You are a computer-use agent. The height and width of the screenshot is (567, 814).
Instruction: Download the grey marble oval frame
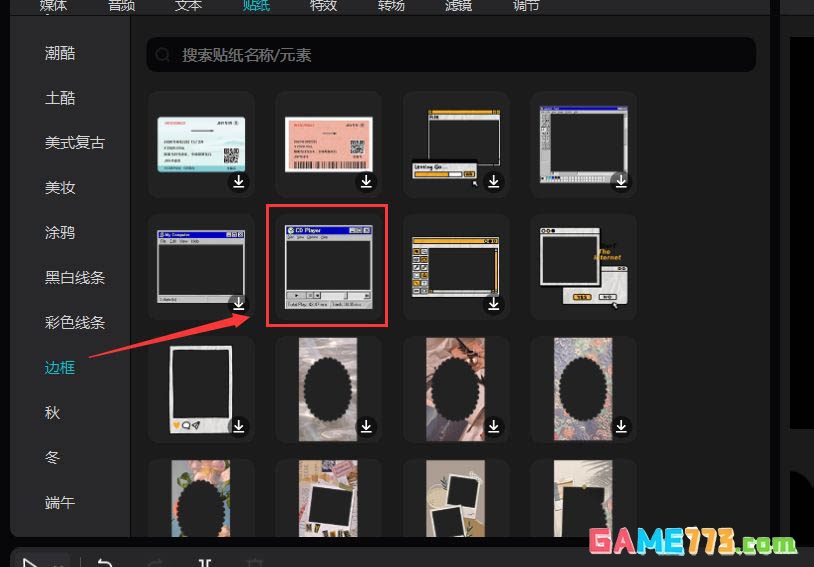point(367,426)
